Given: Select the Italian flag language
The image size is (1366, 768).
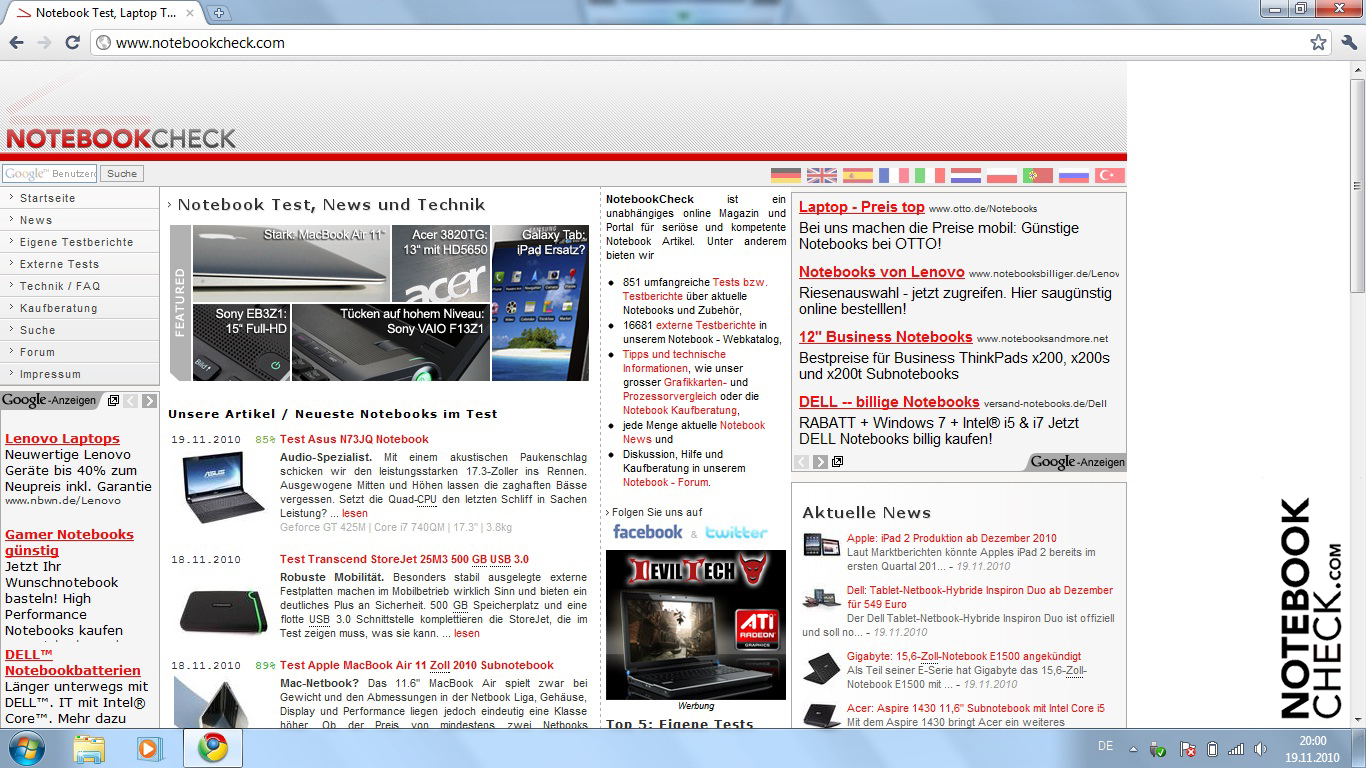Looking at the screenshot, I should click(x=930, y=175).
